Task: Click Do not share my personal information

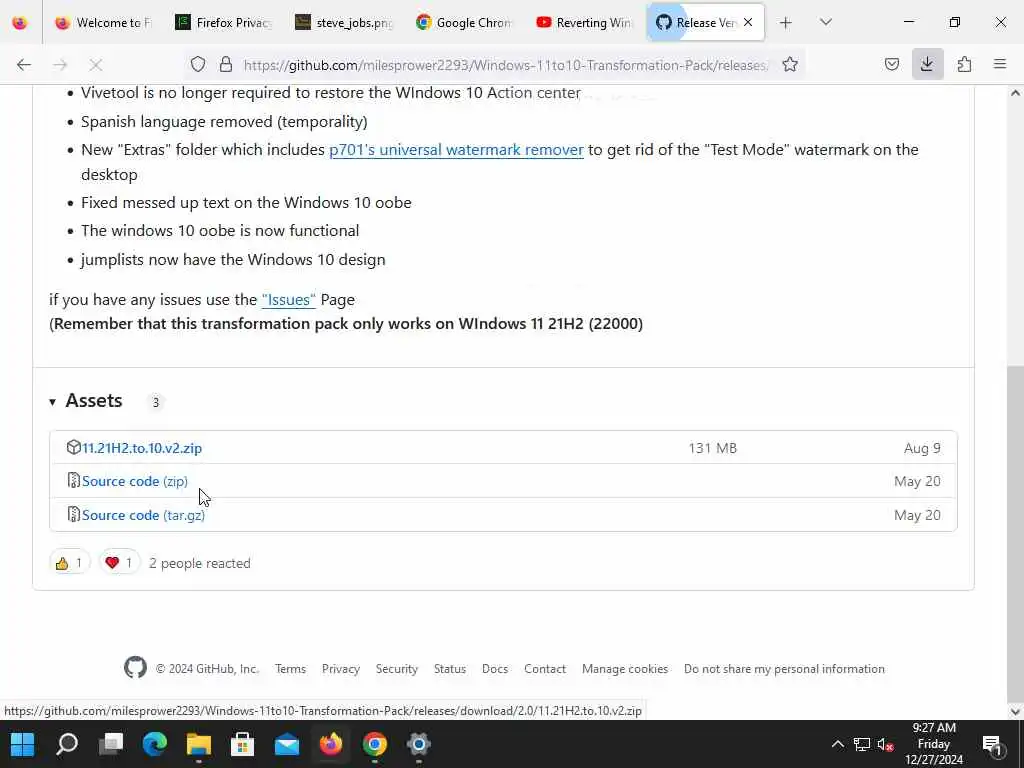Action: tap(784, 669)
